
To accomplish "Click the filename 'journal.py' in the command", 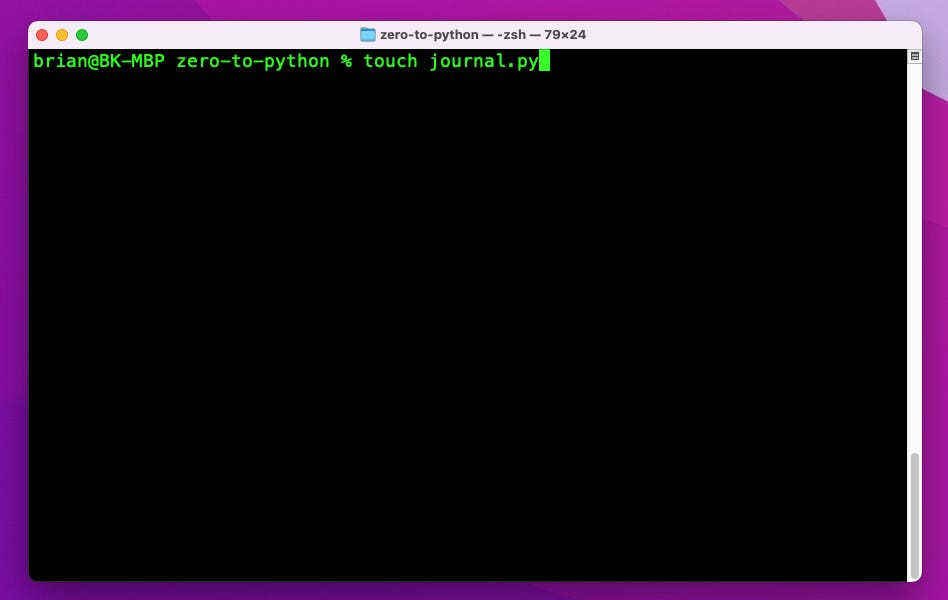I will [484, 62].
